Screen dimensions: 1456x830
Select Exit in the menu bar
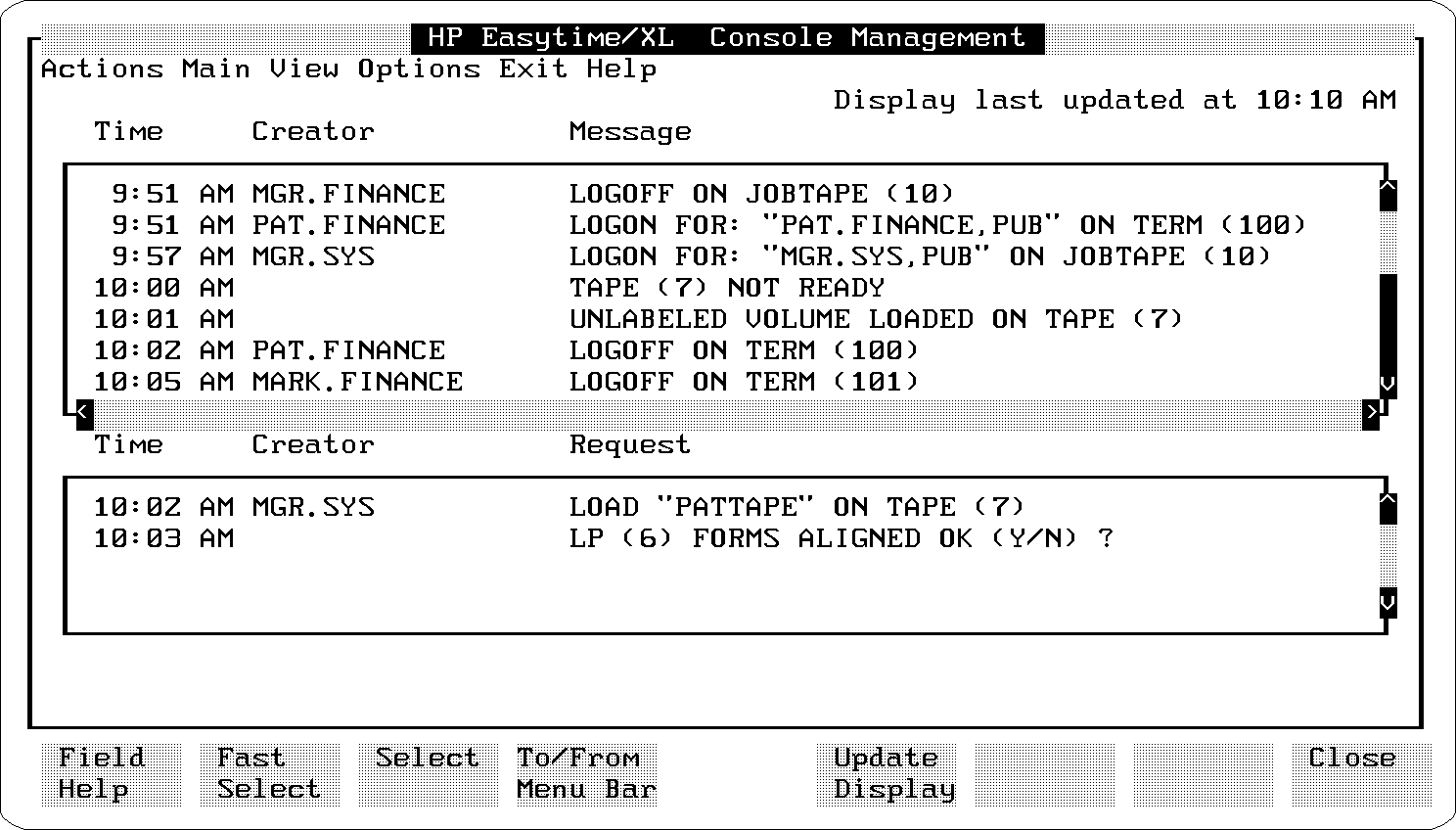[533, 69]
